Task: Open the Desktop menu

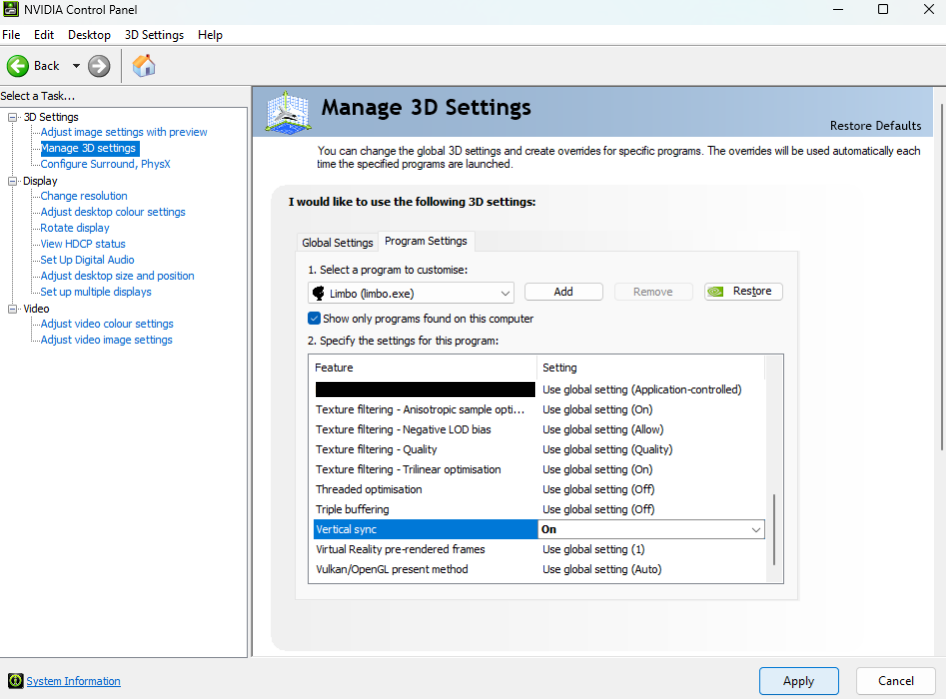Action: tap(89, 35)
